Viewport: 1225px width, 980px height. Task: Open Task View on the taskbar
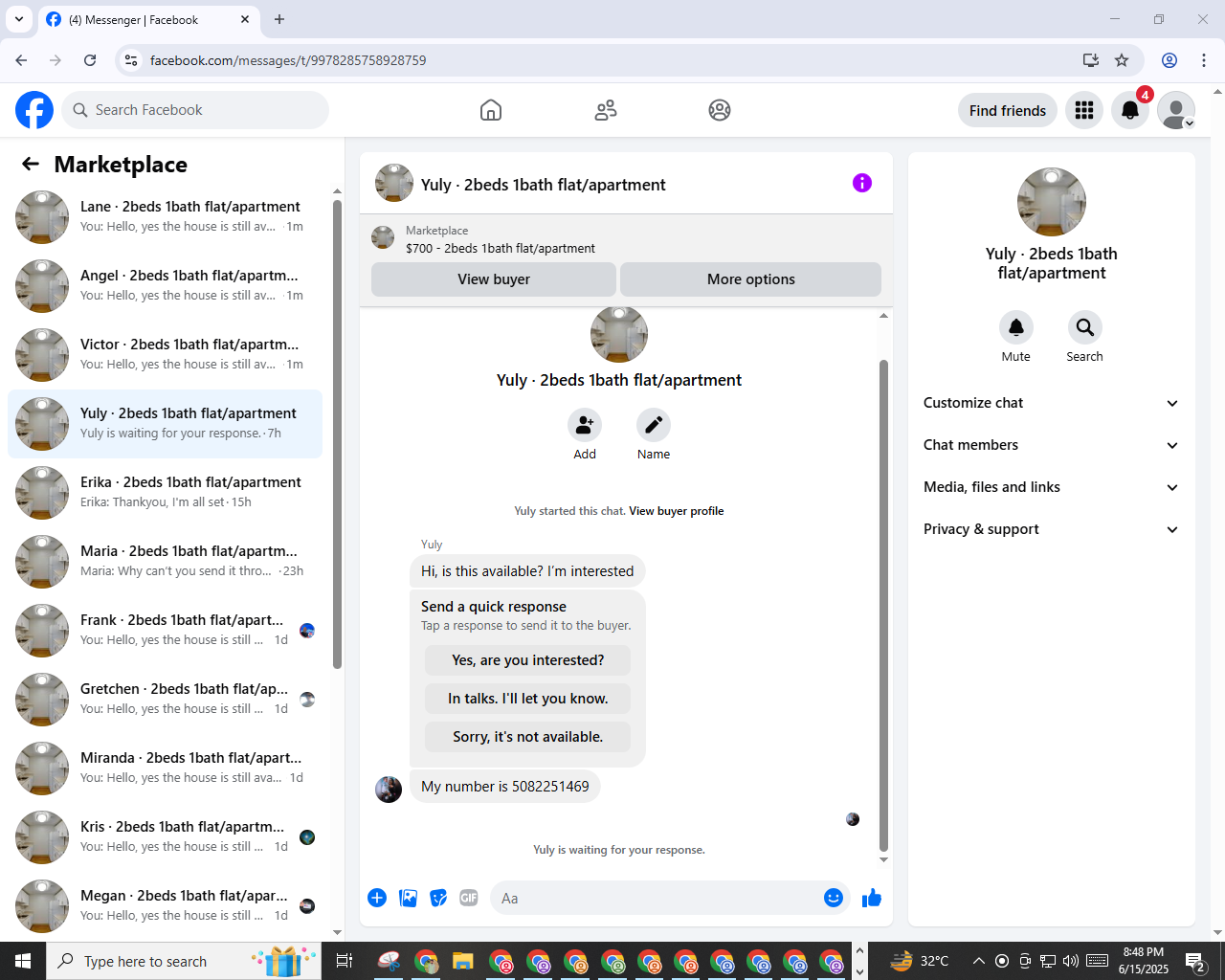coord(345,961)
